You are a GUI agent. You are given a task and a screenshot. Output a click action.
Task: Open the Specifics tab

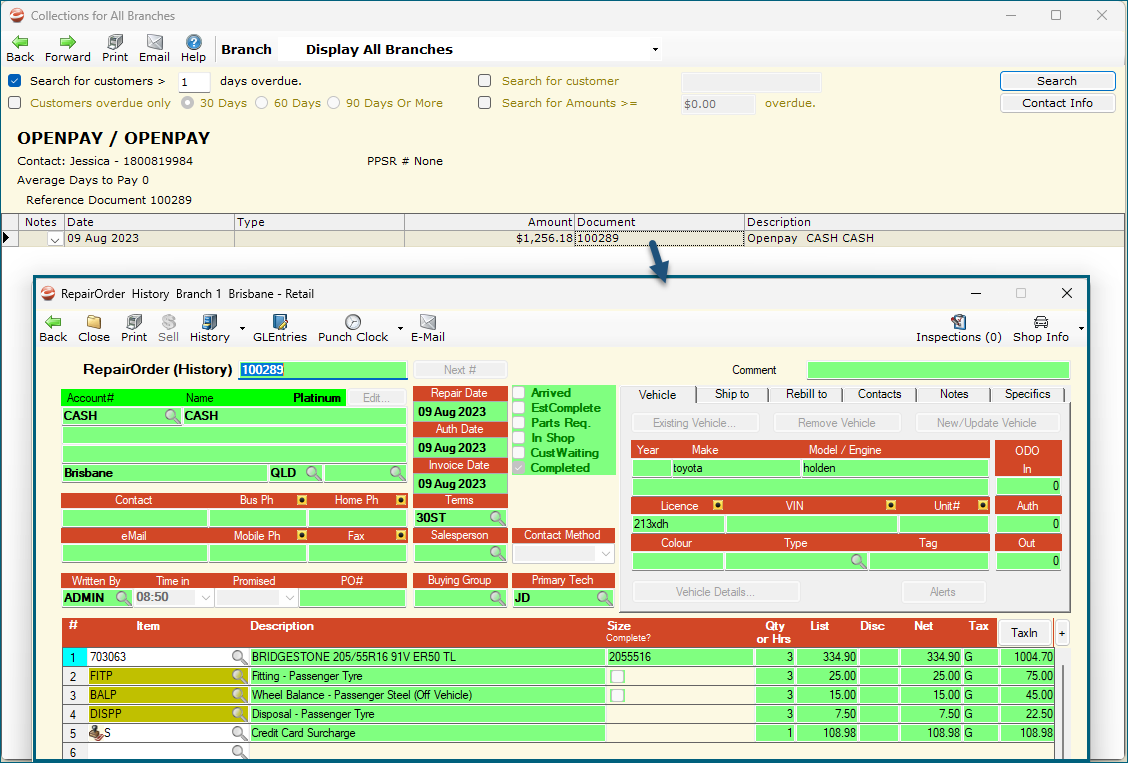point(1027,394)
